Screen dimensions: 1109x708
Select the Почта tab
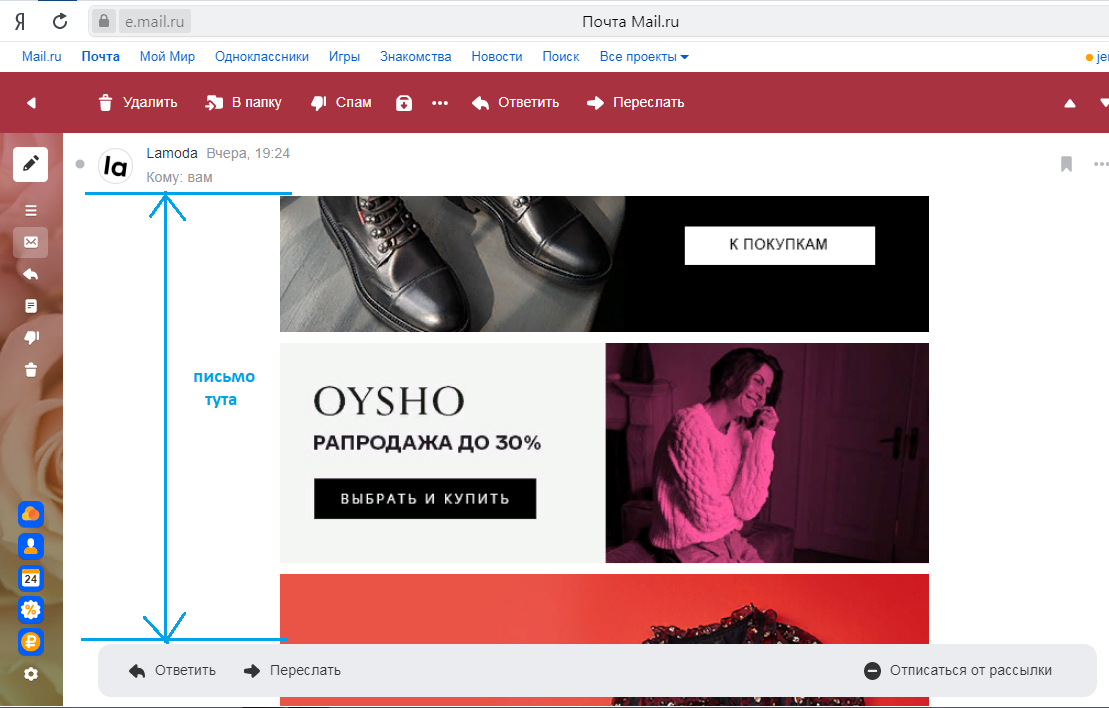[x=100, y=57]
